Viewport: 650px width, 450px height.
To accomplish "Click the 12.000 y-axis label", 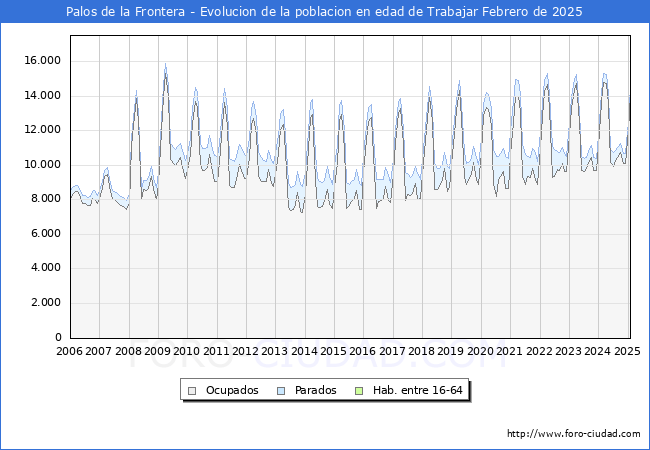I will (x=42, y=130).
